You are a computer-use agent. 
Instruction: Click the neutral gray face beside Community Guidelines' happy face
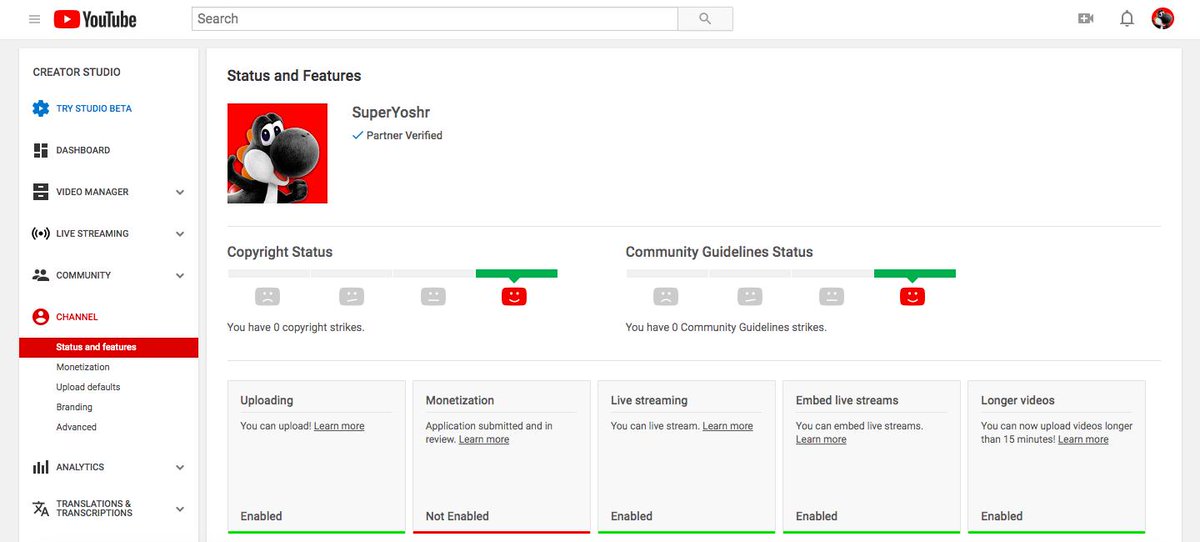(830, 296)
